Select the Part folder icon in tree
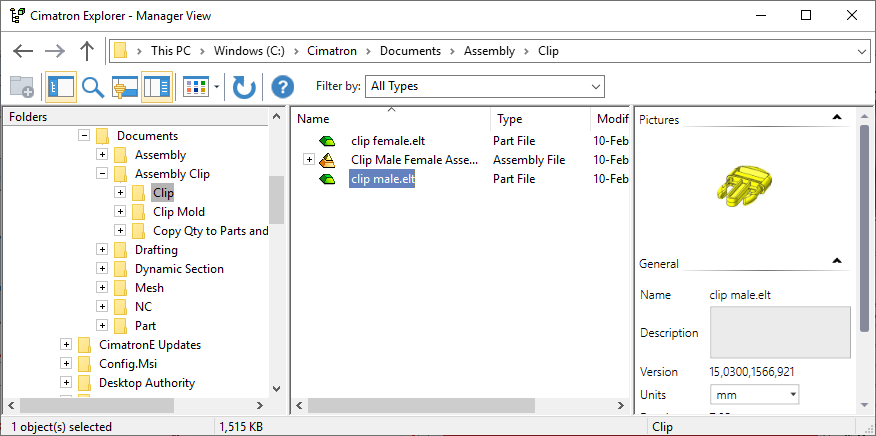The image size is (876, 436). pyautogui.click(x=121, y=326)
